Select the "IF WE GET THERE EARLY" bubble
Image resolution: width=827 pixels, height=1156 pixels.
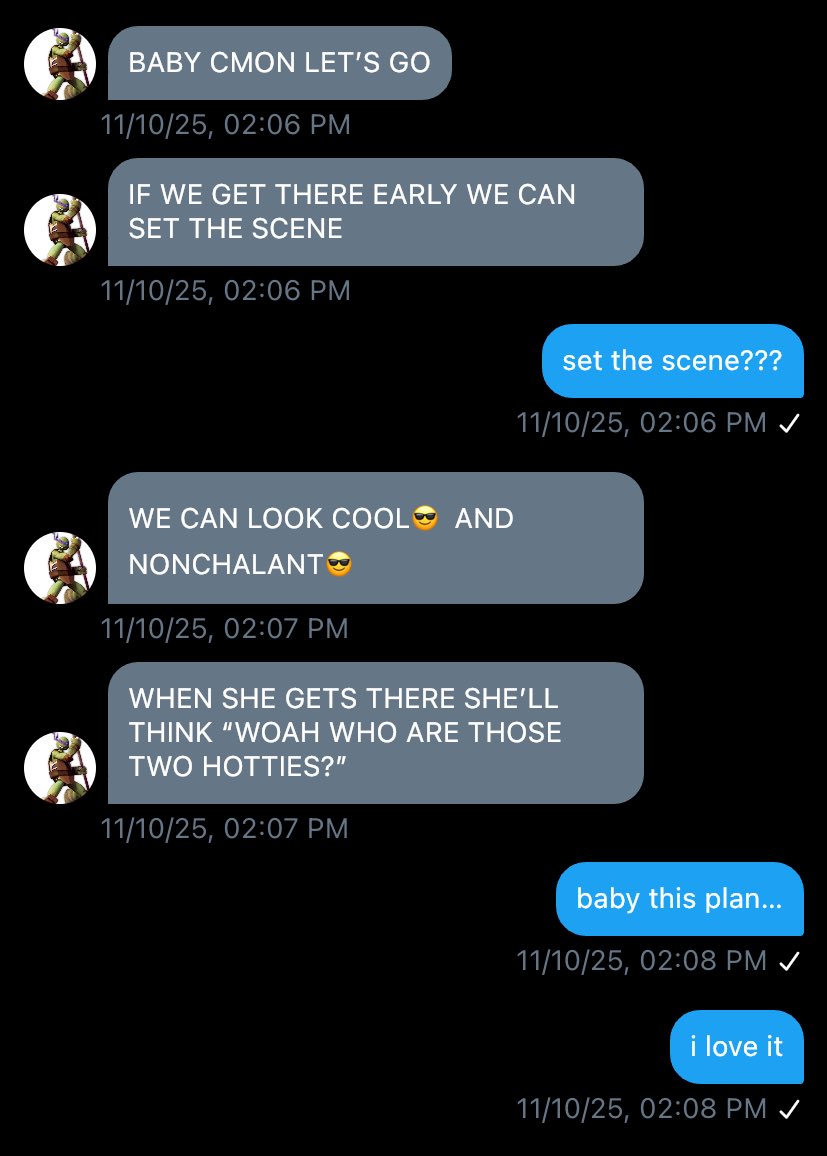pyautogui.click(x=376, y=212)
